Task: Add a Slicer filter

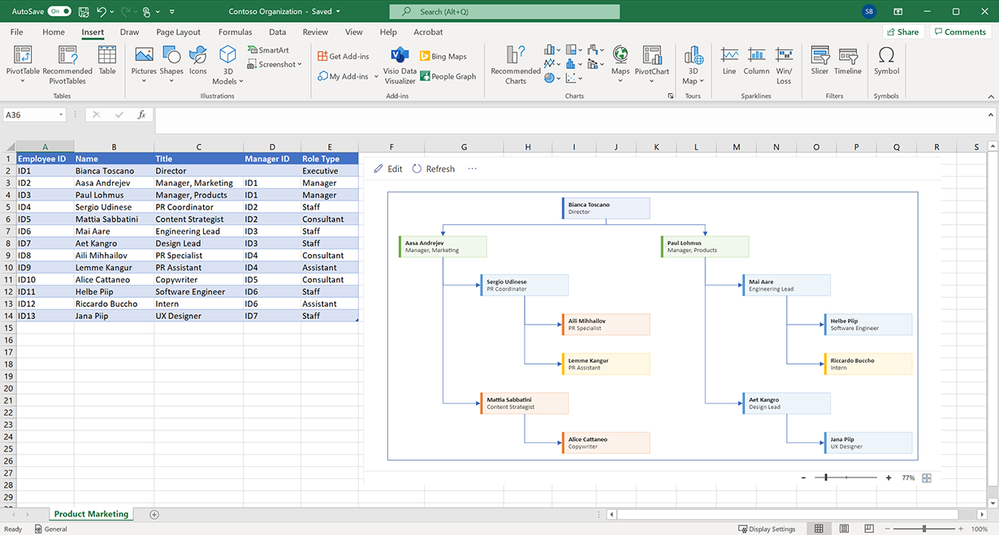Action: pyautogui.click(x=820, y=61)
